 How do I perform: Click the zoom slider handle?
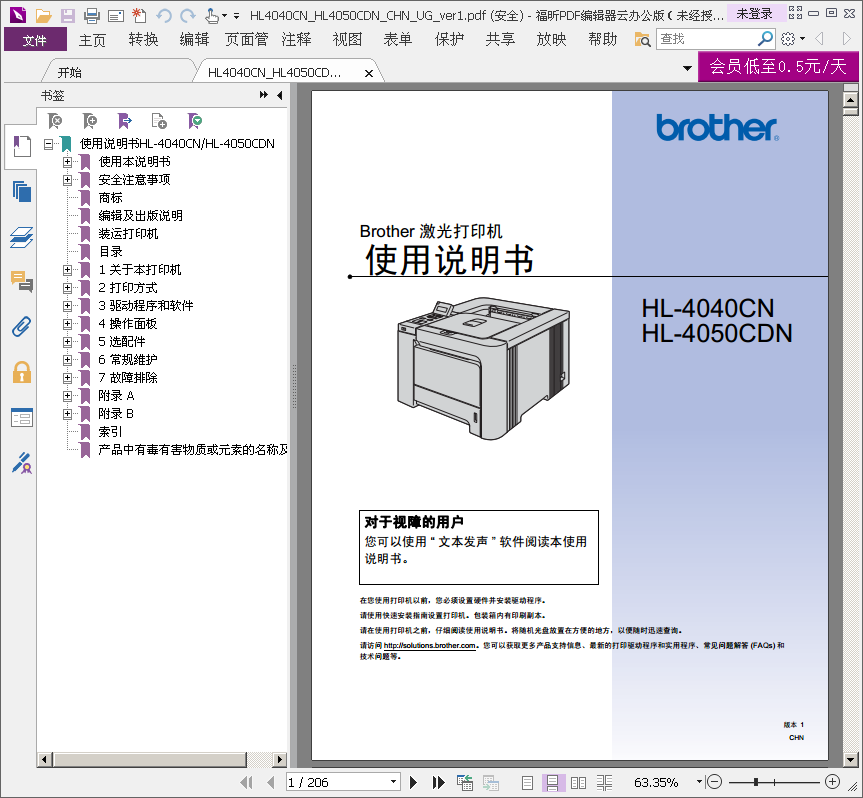click(757, 781)
